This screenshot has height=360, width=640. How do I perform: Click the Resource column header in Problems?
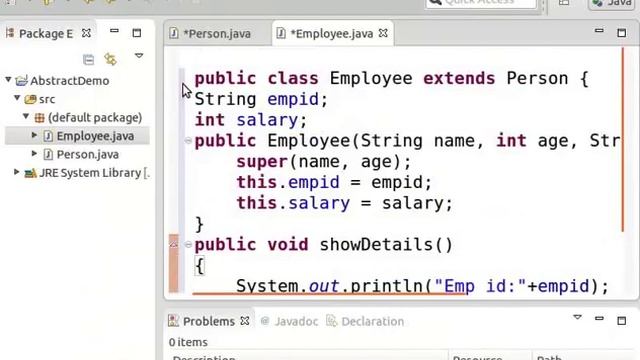pyautogui.click(x=491, y=357)
